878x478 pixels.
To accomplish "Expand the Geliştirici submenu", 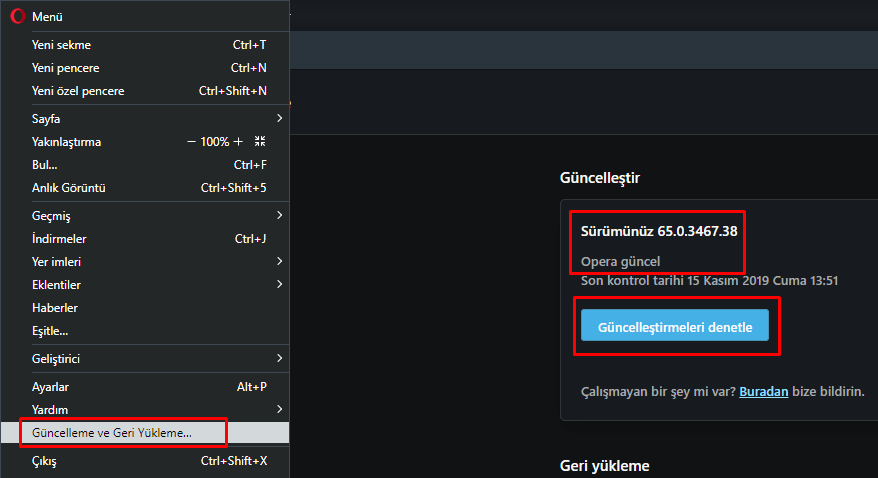I will tap(145, 358).
